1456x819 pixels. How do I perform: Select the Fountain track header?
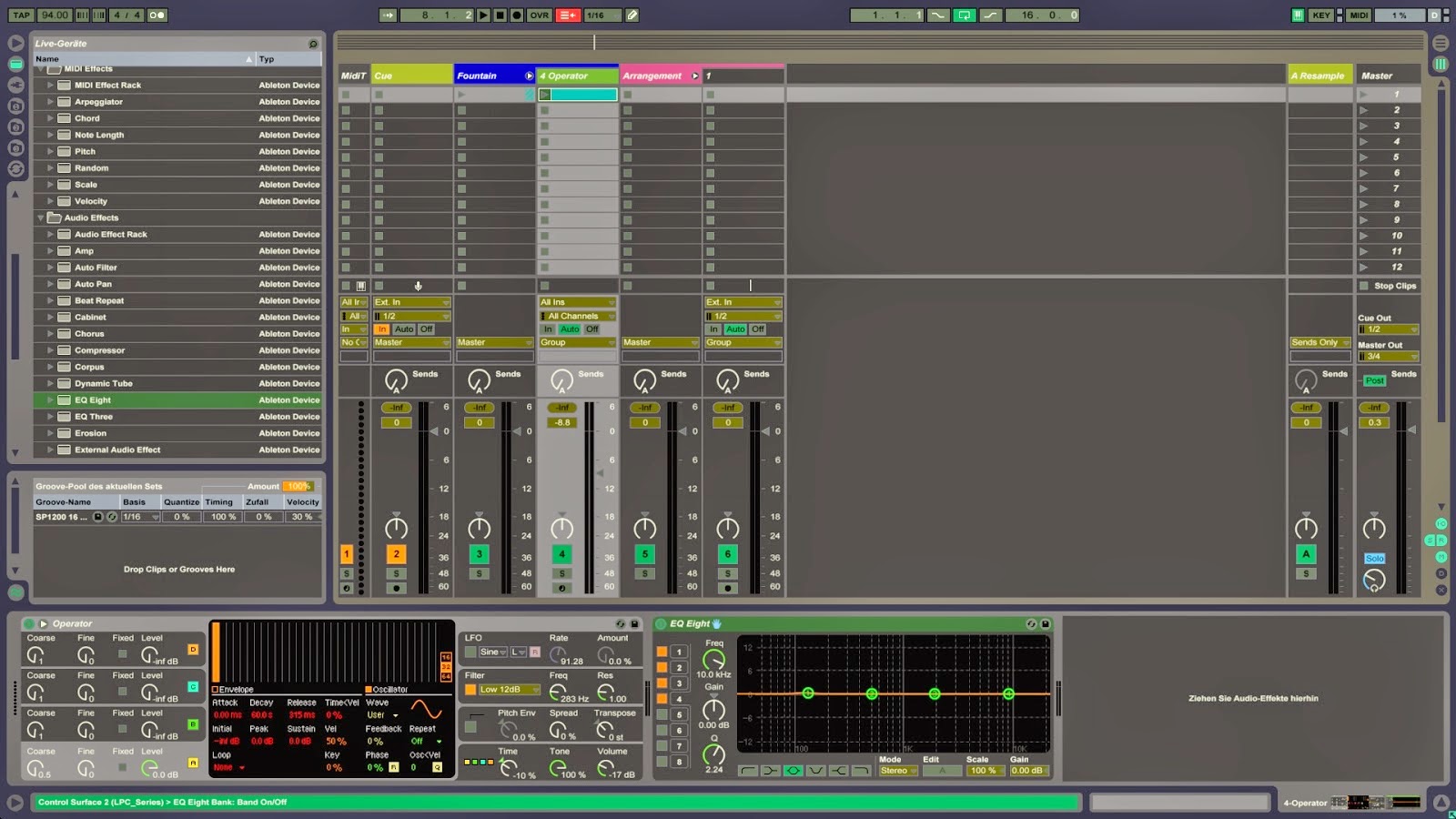tap(495, 76)
